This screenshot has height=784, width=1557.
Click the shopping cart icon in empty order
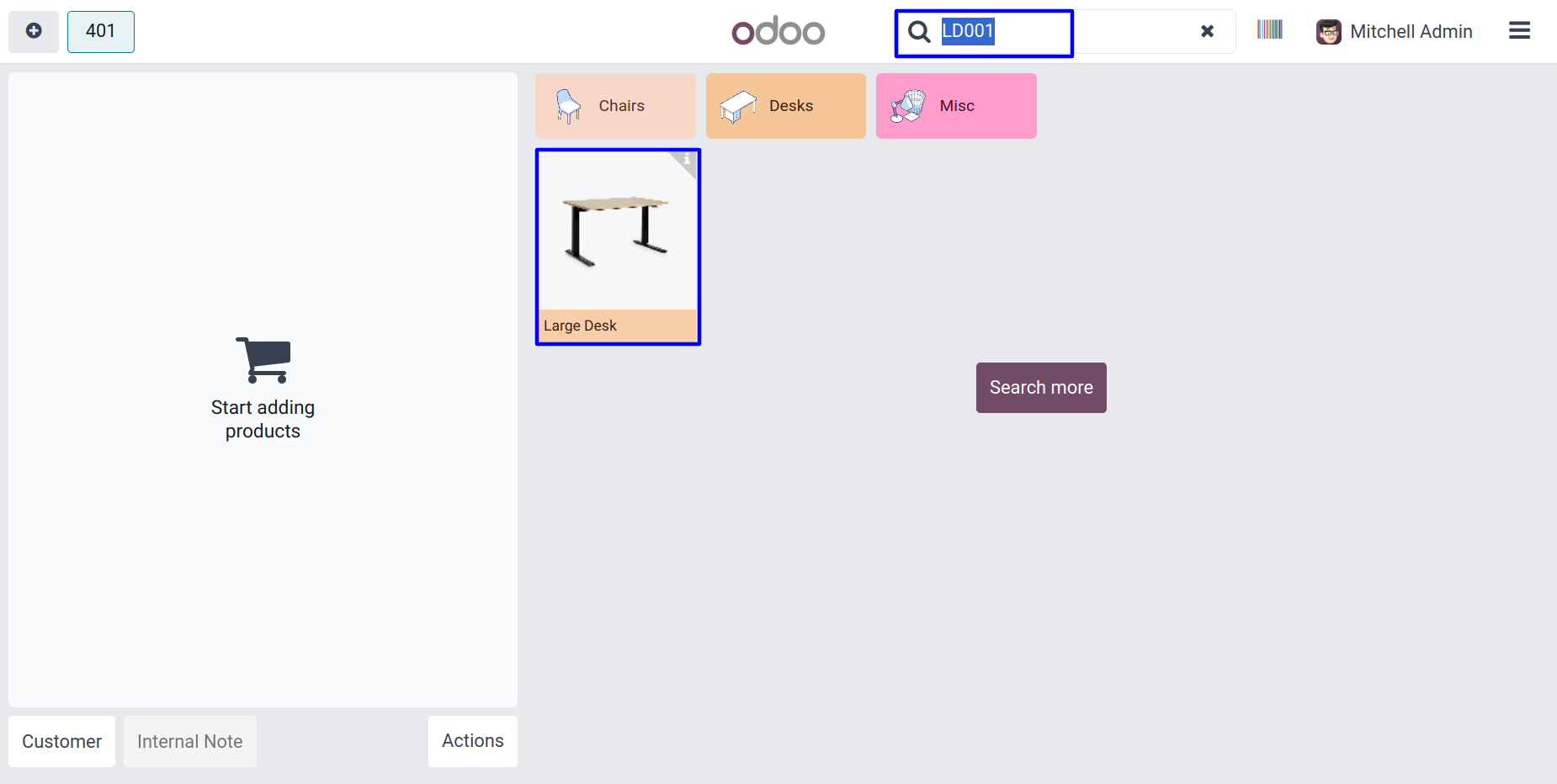pos(263,360)
